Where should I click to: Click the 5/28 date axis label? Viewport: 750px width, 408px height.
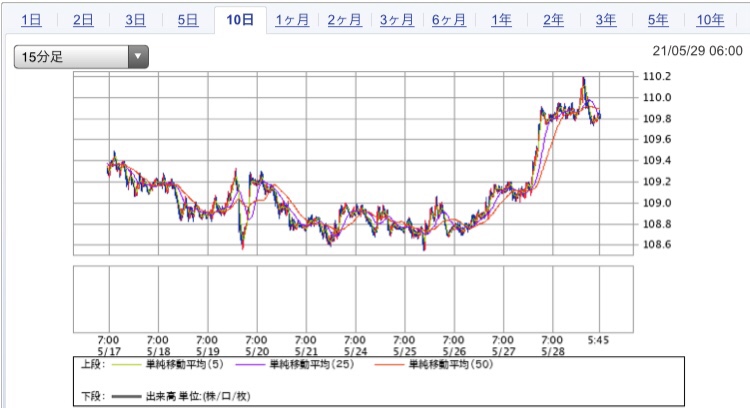pyautogui.click(x=552, y=352)
